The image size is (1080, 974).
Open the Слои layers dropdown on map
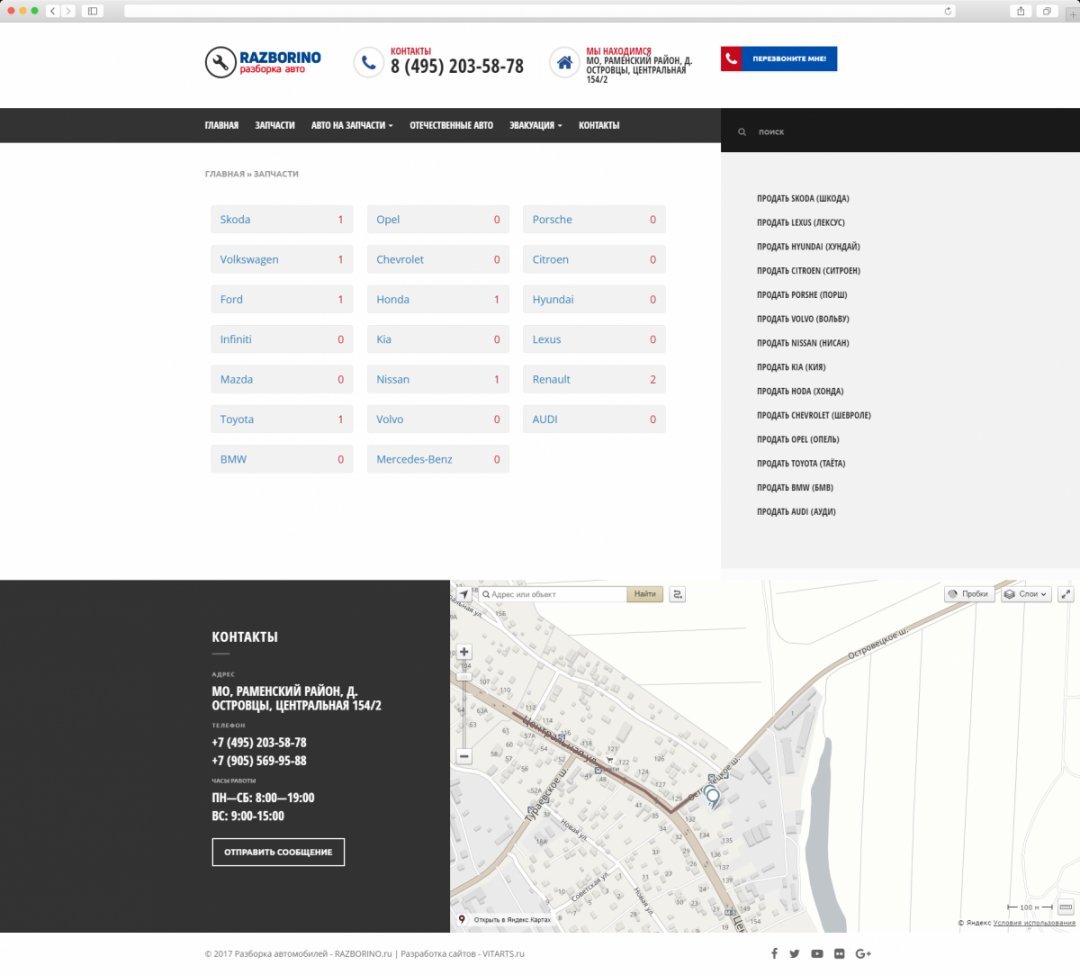click(x=1026, y=594)
